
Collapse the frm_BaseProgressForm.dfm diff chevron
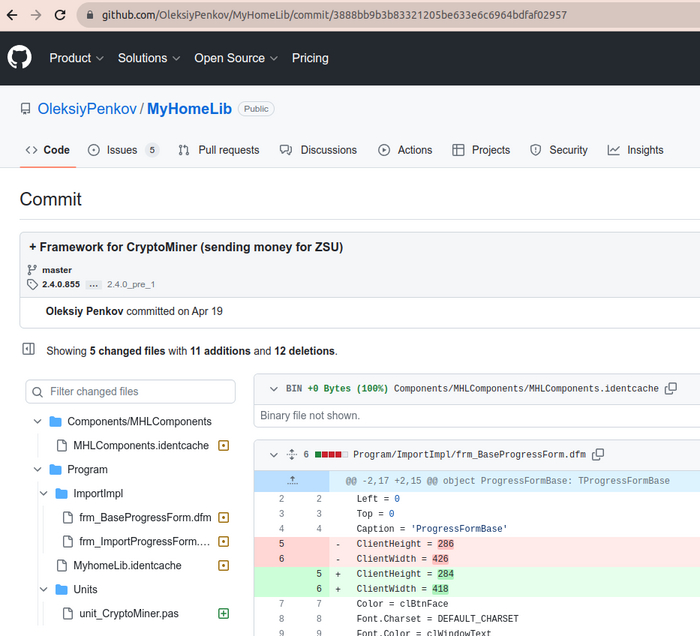[274, 455]
